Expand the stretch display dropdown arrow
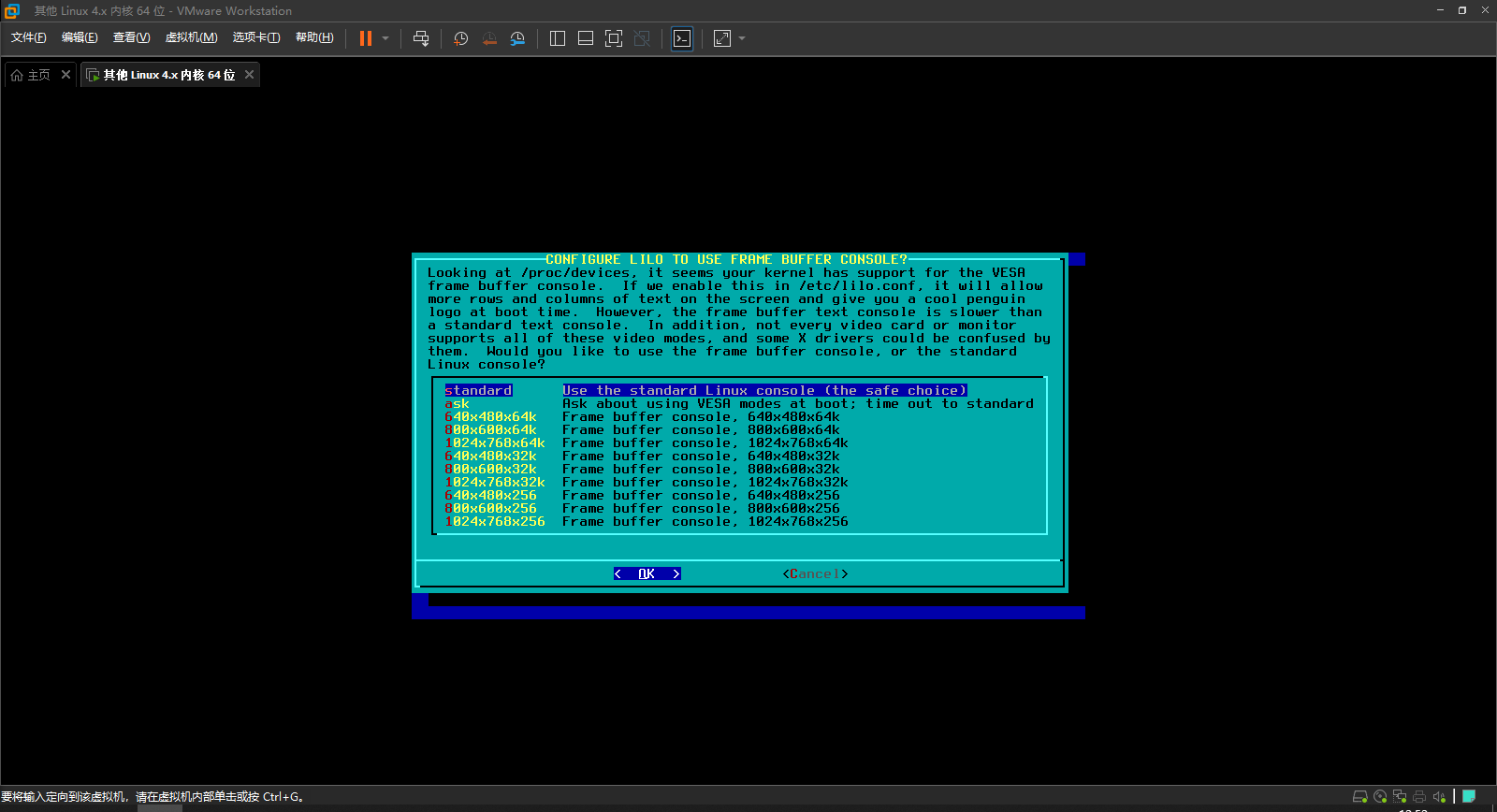 coord(742,38)
